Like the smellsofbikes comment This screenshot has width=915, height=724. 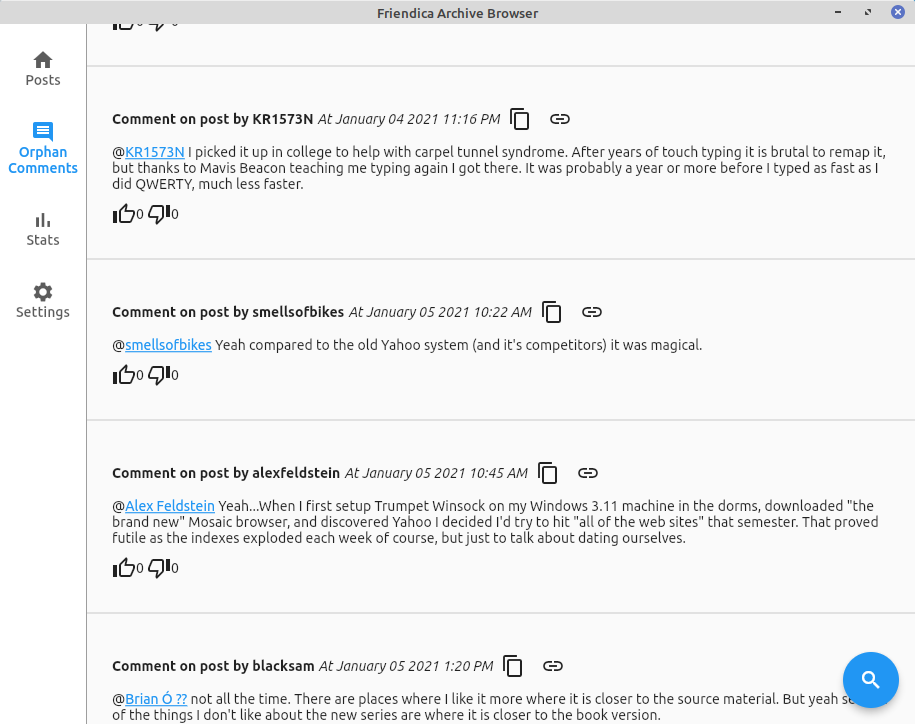click(125, 375)
